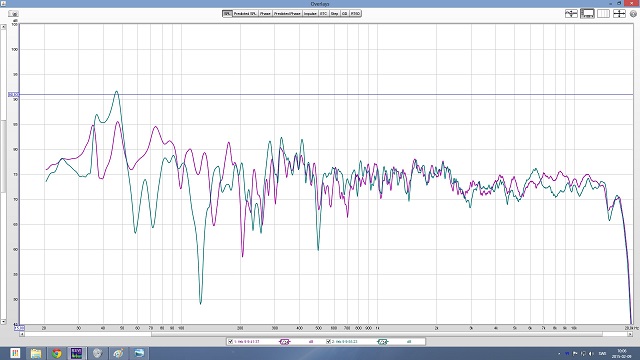Open File Explorer from the taskbar
The height and width of the screenshot is (360, 640).
(x=36, y=353)
